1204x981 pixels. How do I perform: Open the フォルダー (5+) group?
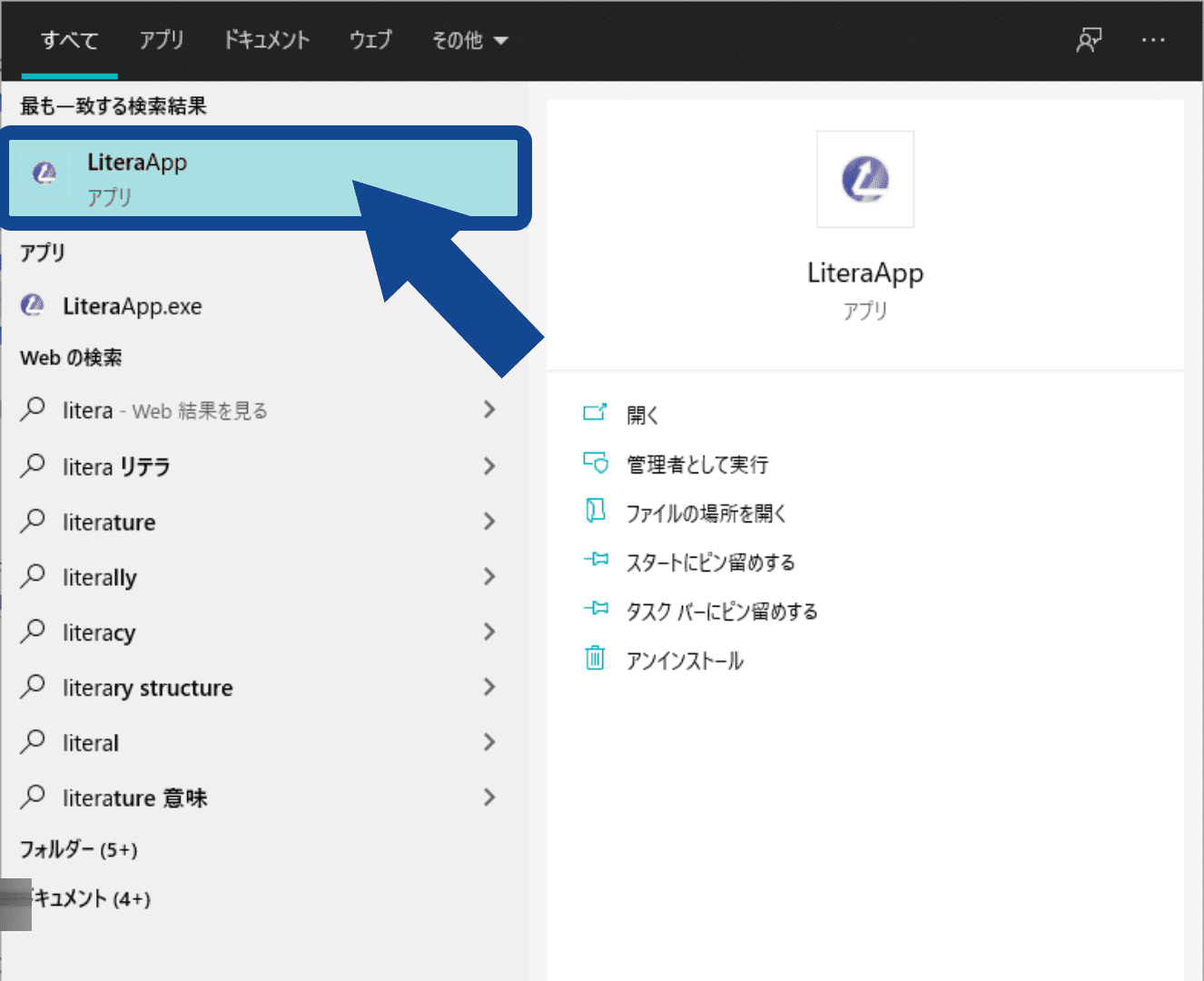pyautogui.click(x=79, y=849)
